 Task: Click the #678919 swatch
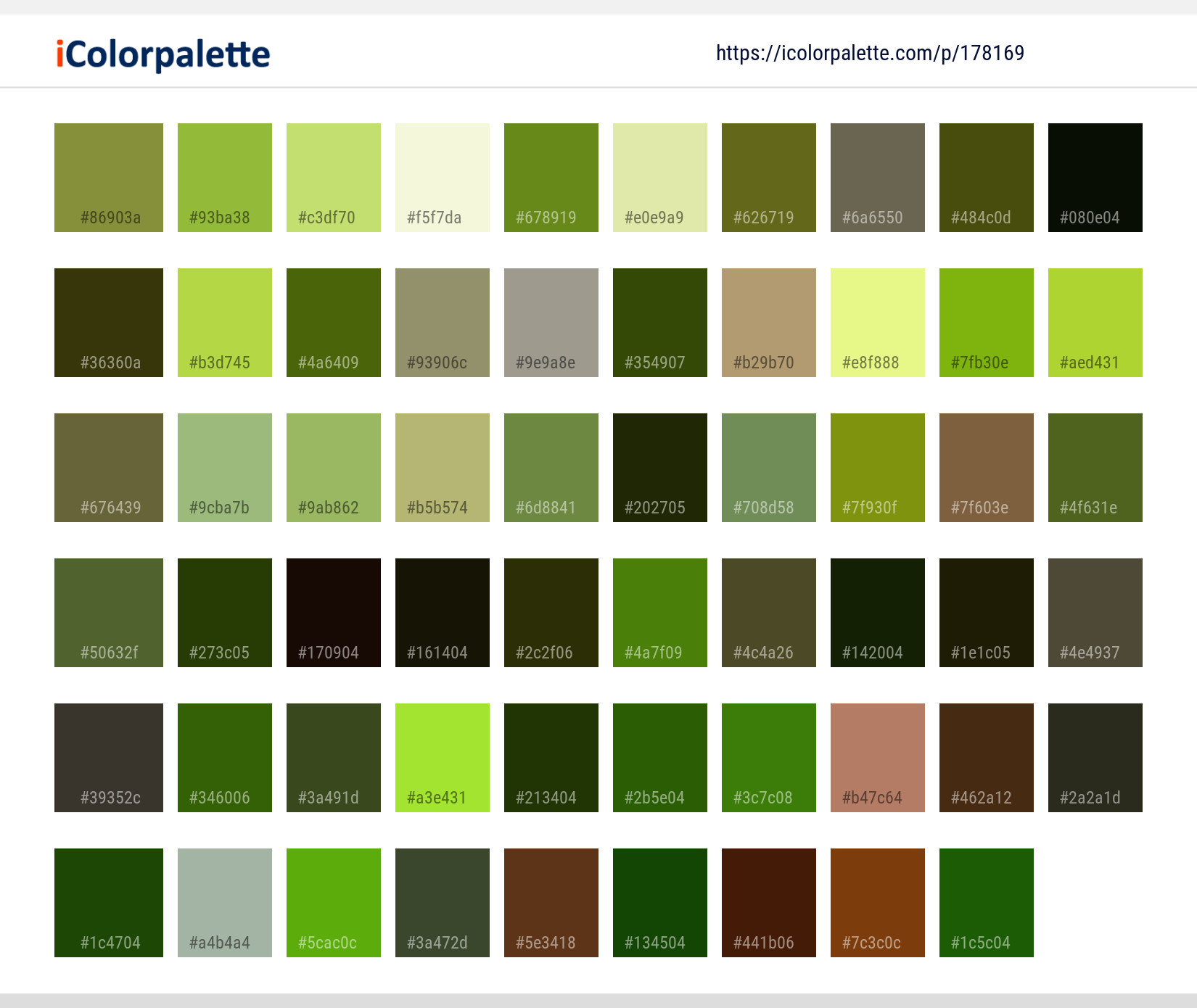click(x=551, y=178)
